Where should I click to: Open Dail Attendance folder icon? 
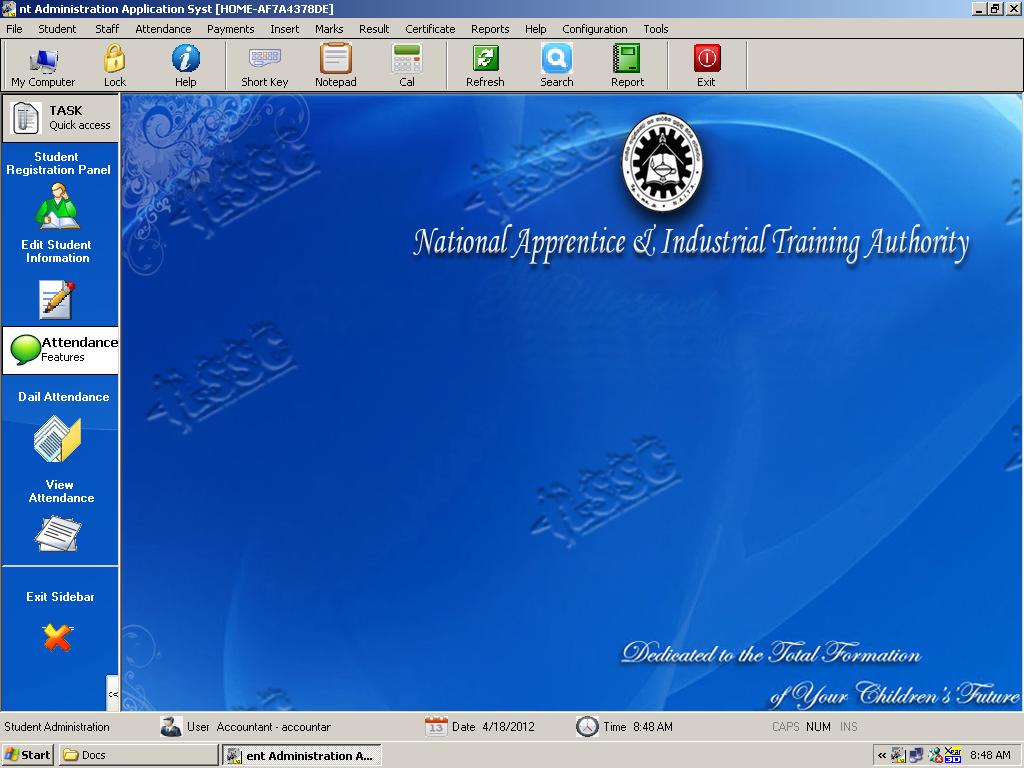57,439
